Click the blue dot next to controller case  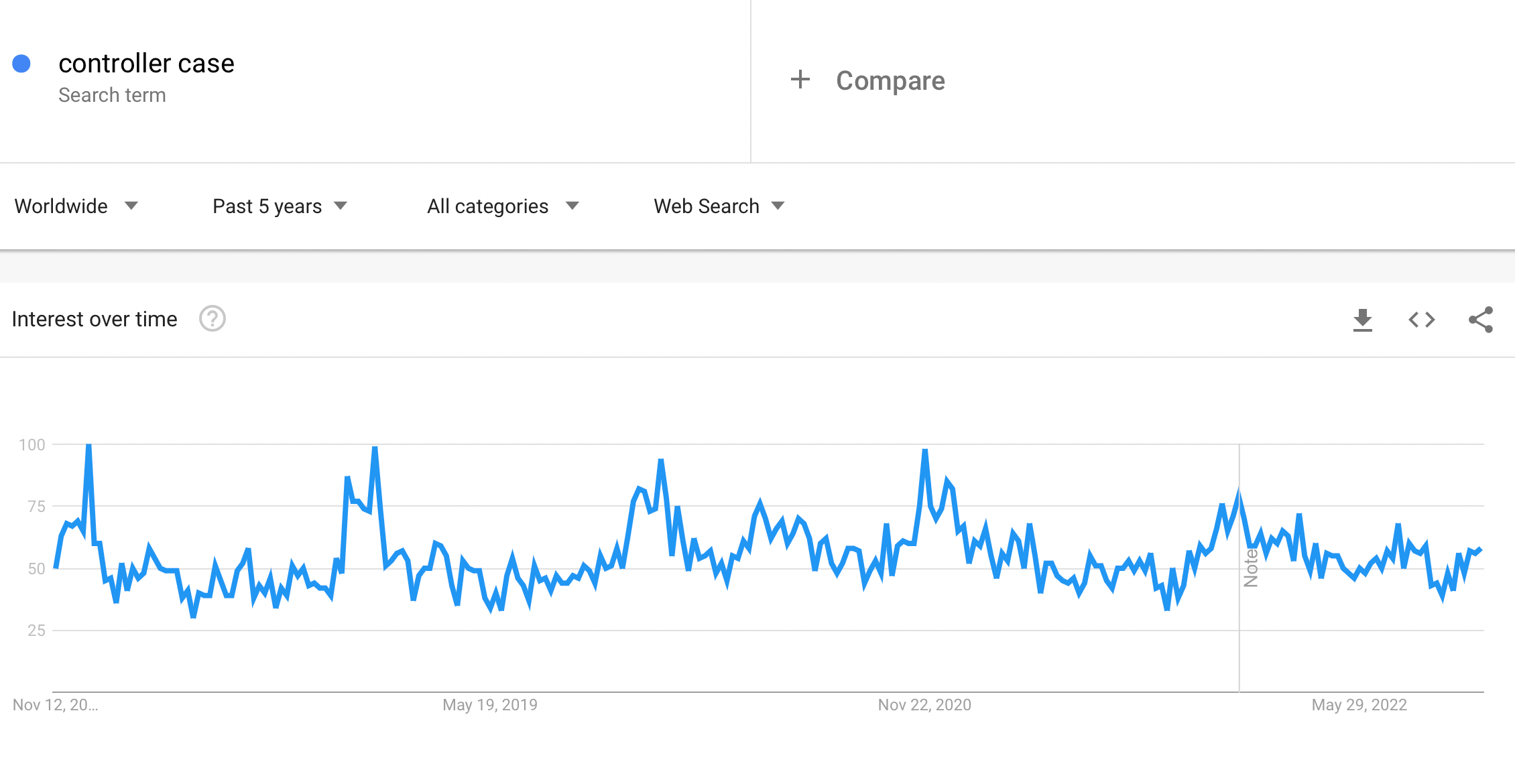point(21,64)
